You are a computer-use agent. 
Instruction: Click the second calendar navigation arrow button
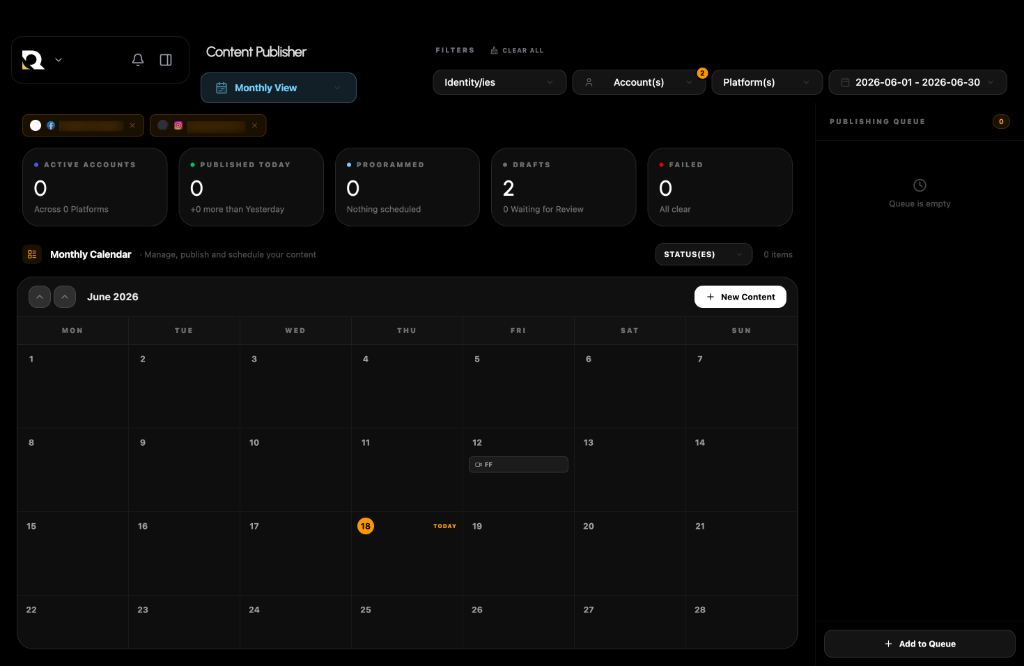pyautogui.click(x=65, y=297)
